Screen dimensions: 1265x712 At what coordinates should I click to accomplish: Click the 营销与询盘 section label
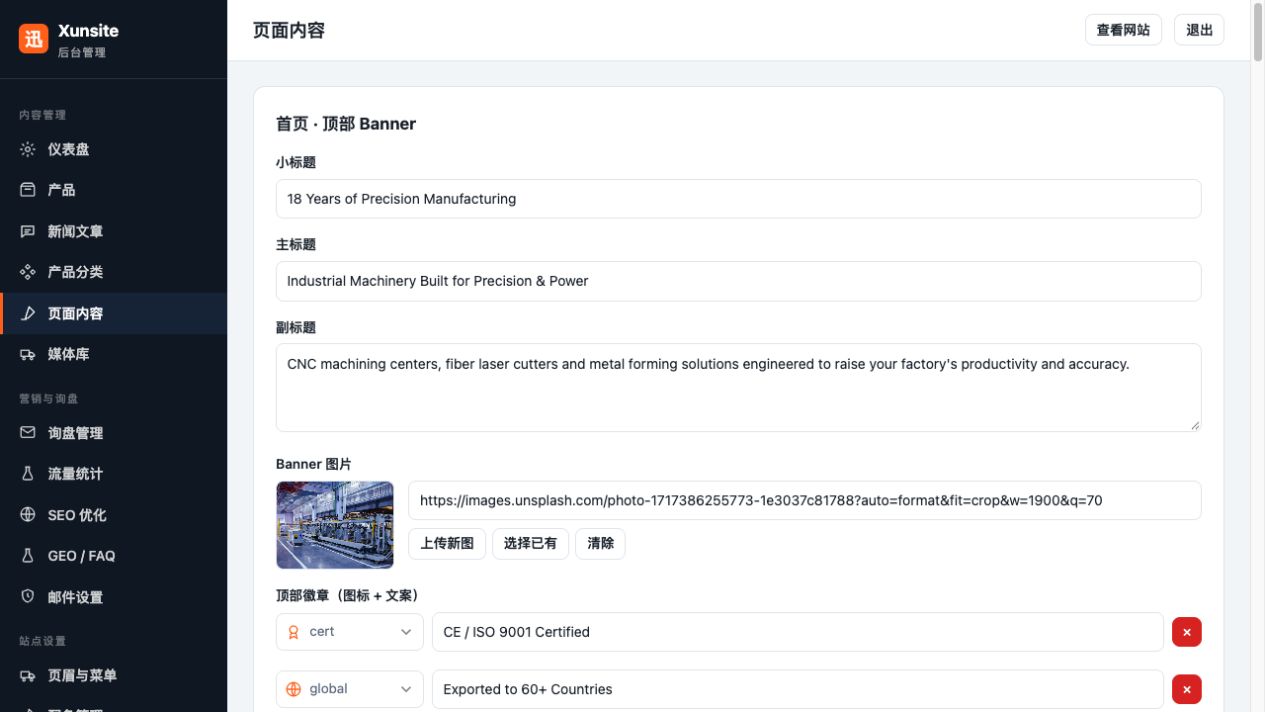click(x=48, y=398)
